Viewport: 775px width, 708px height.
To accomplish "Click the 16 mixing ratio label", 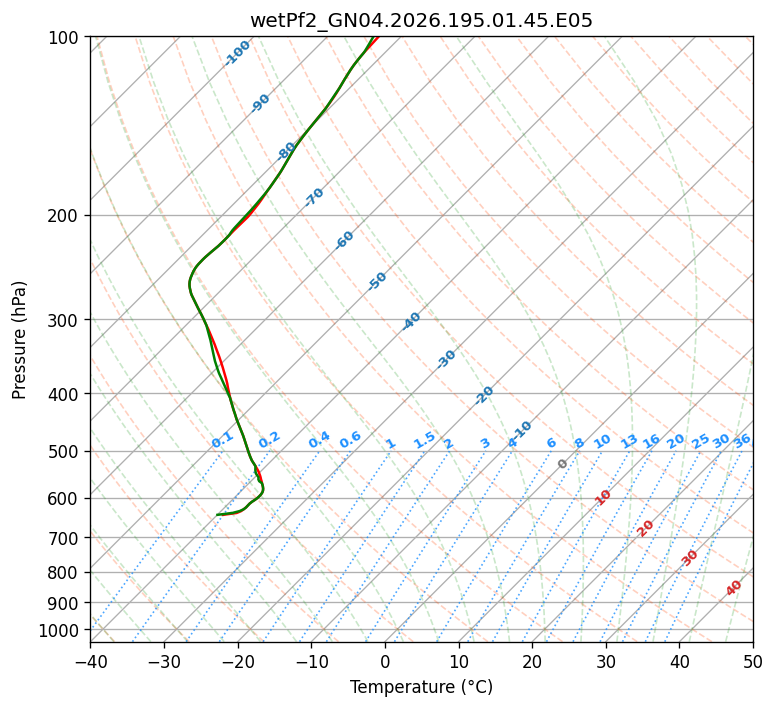I will (x=651, y=442).
